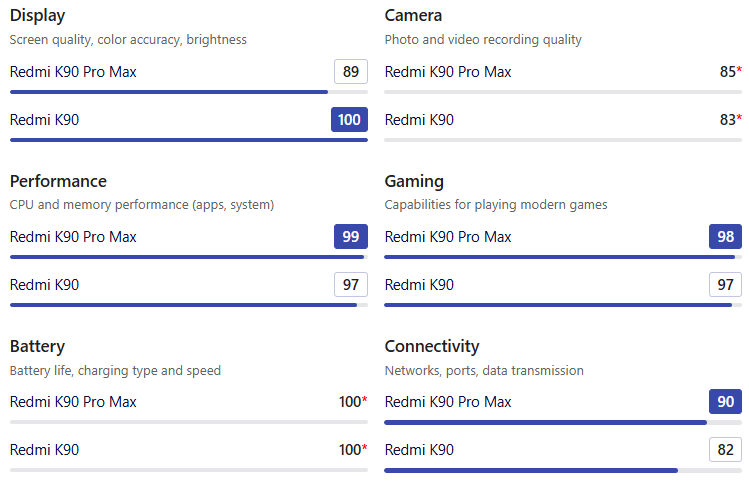The image size is (749, 484).
Task: Click the Gaming section heading
Action: click(414, 182)
